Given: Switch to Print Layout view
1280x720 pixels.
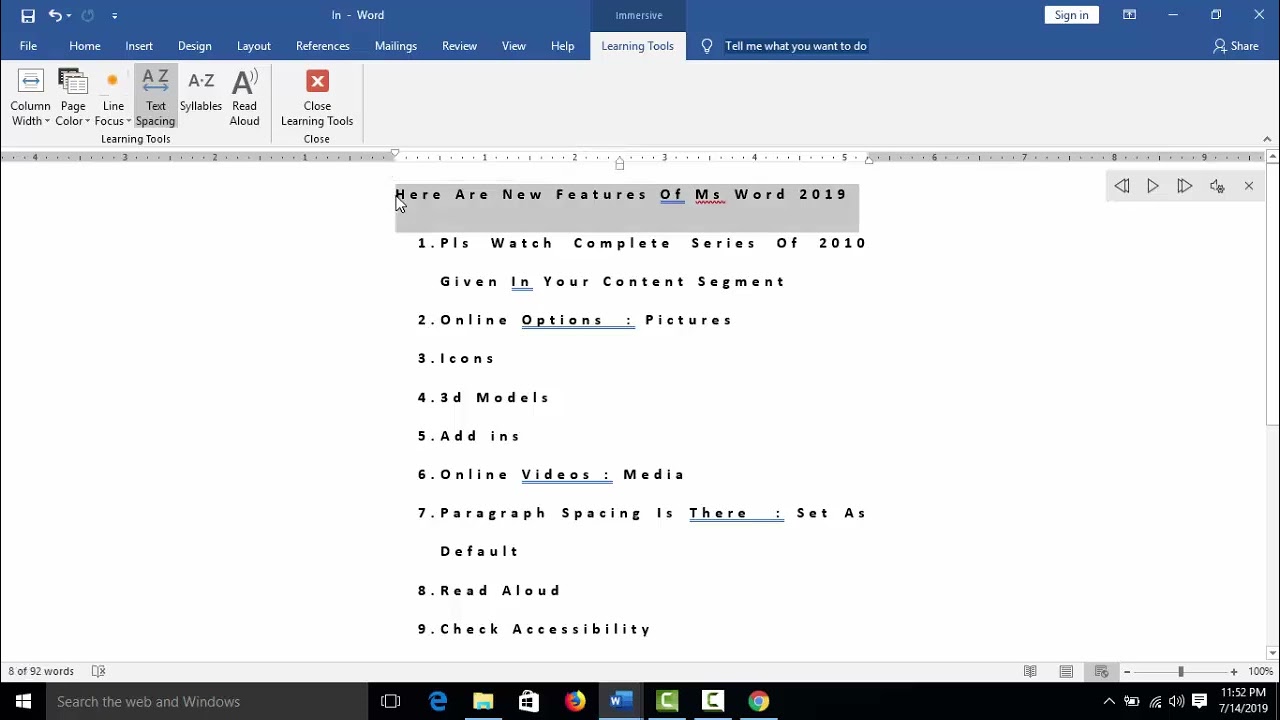Looking at the screenshot, I should tap(1066, 671).
